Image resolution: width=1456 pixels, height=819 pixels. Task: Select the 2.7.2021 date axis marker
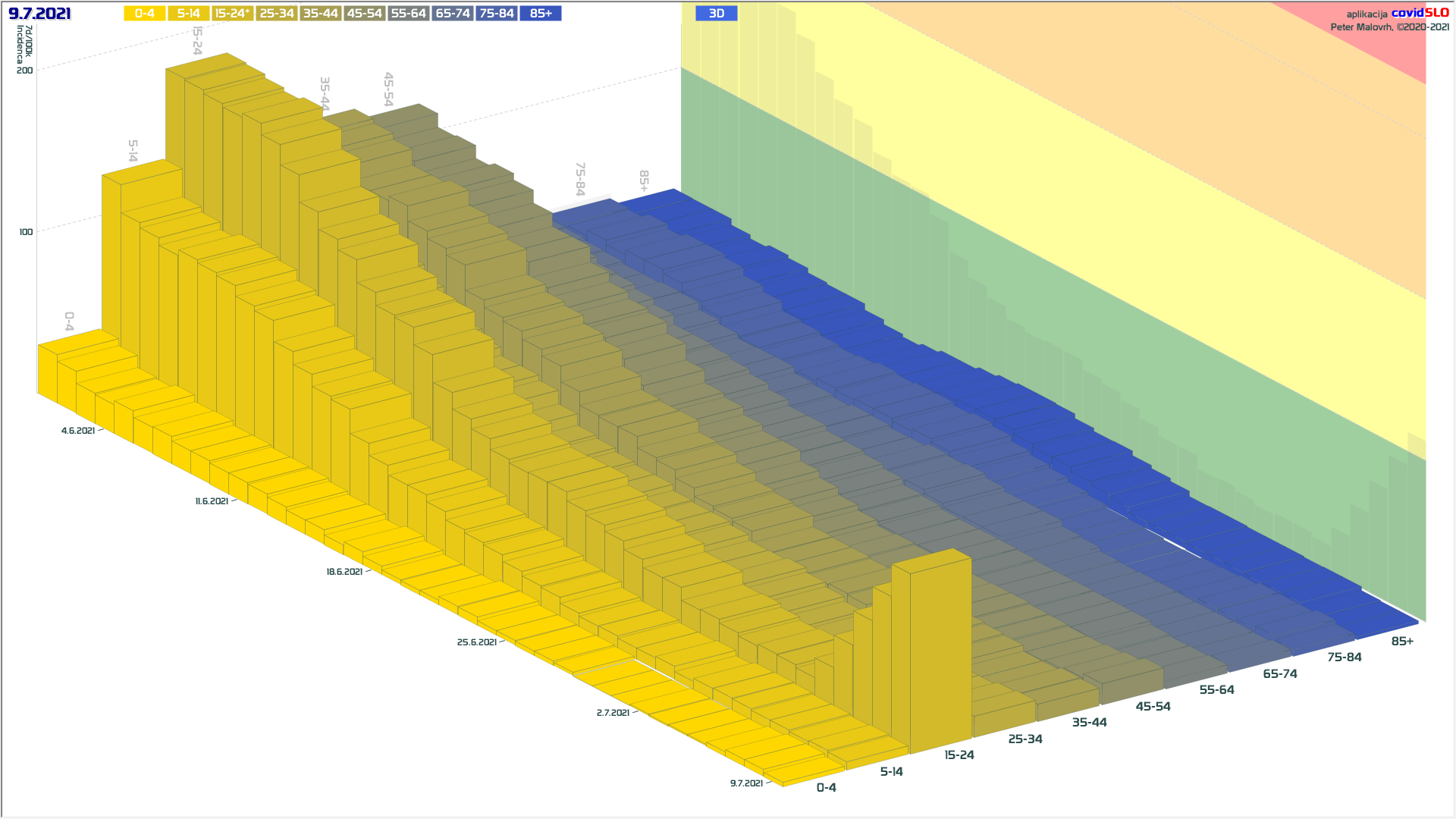tap(613, 713)
